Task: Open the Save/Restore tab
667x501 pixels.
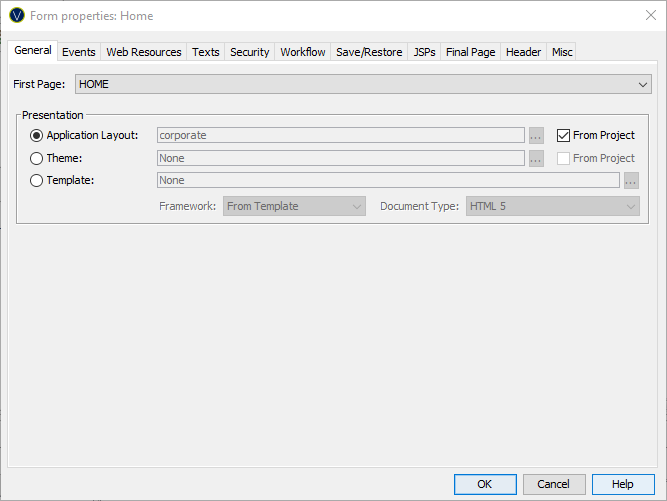Action: tap(371, 52)
